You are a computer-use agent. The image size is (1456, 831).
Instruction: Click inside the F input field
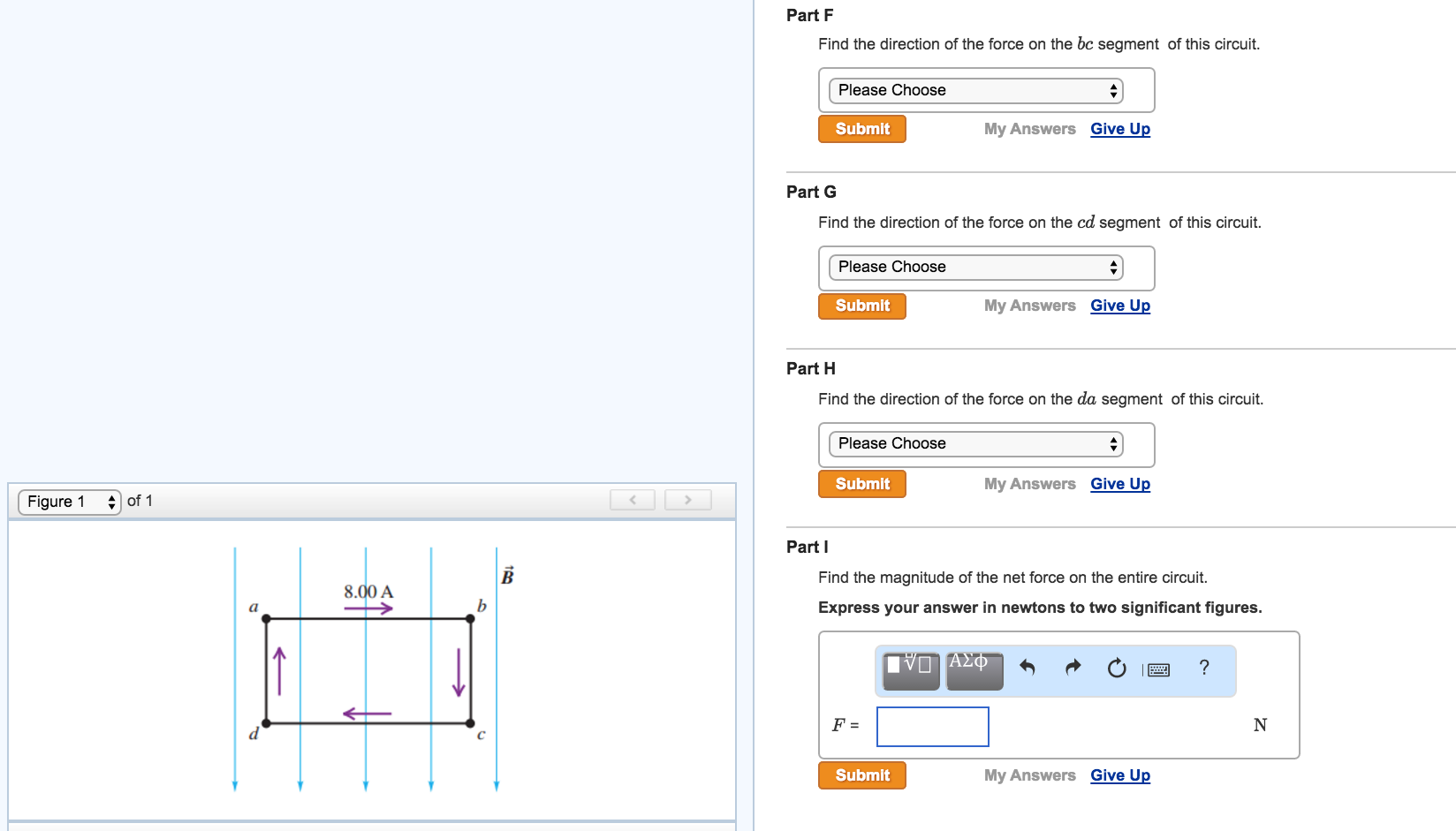(x=932, y=726)
